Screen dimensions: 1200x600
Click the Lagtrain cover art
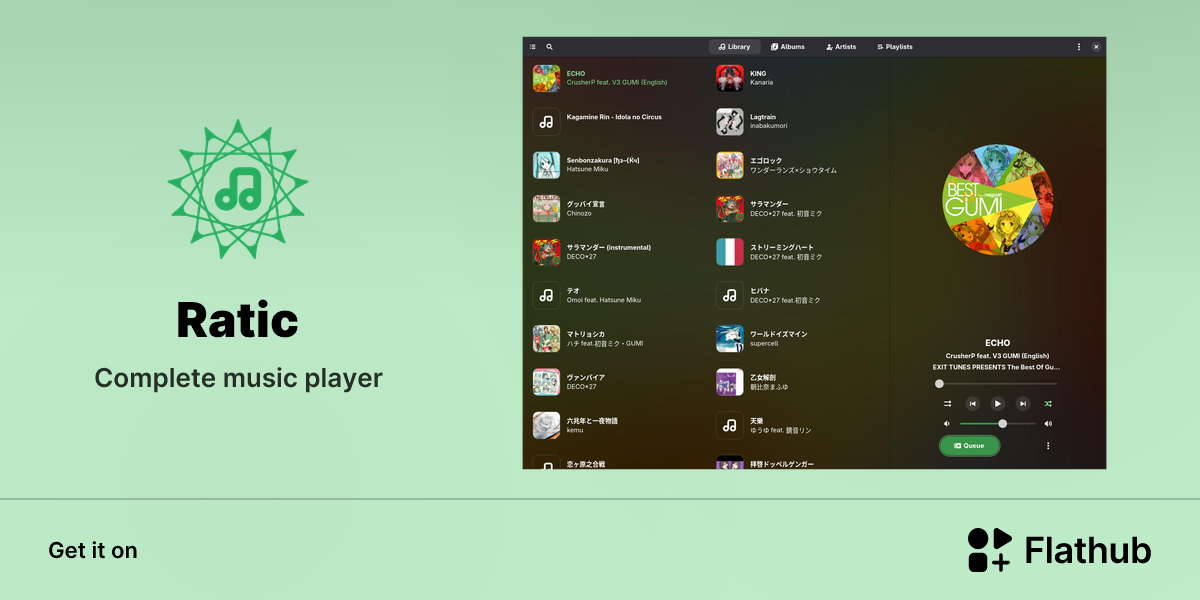730,122
